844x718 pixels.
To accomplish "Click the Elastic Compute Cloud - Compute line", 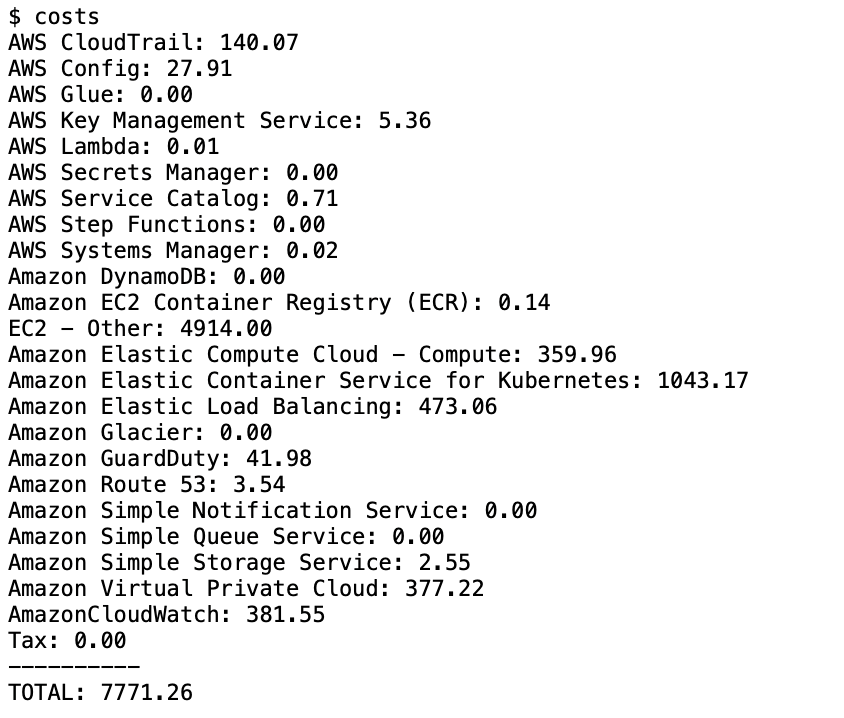I will point(312,355).
